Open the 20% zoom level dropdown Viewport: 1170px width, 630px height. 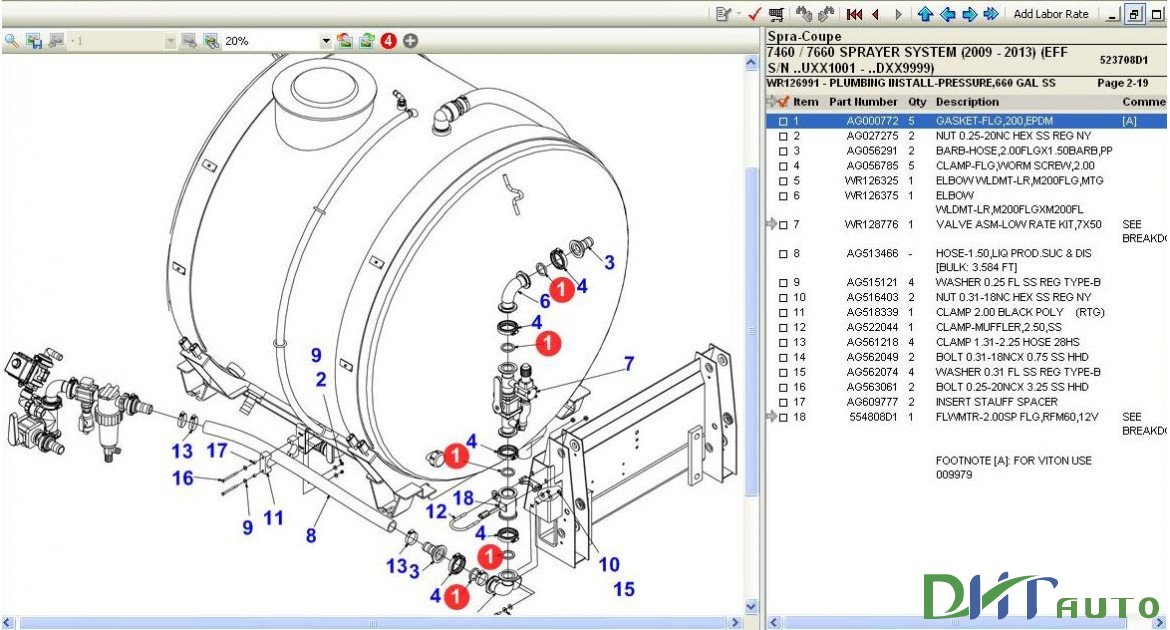pos(325,42)
